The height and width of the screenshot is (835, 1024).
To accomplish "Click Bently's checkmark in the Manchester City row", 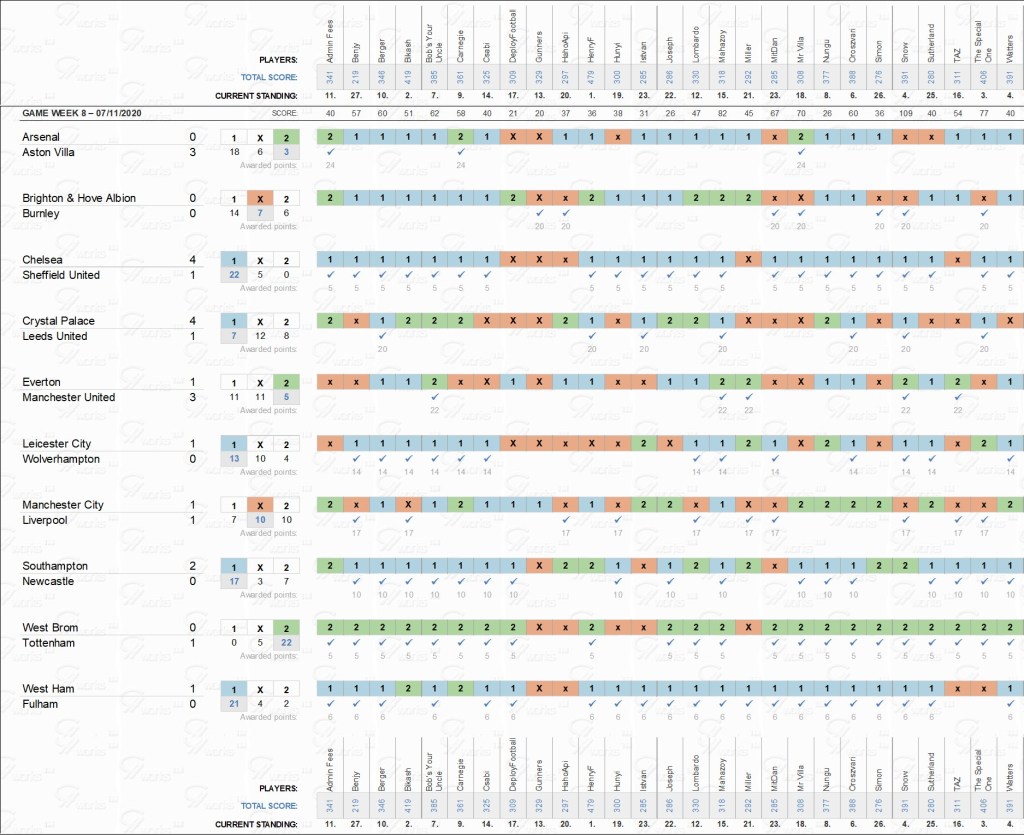I will pos(356,520).
